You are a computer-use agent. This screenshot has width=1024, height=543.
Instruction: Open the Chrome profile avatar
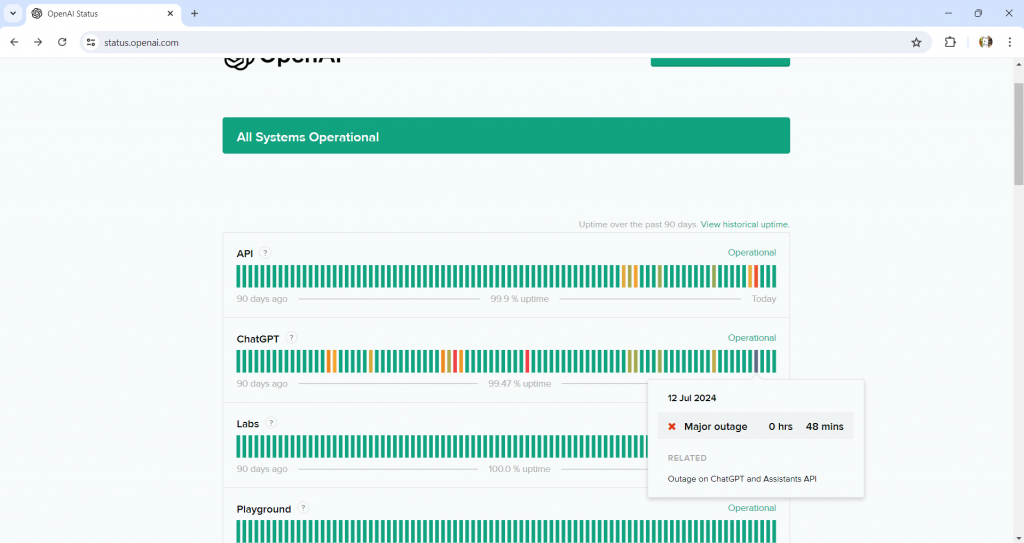pos(986,42)
